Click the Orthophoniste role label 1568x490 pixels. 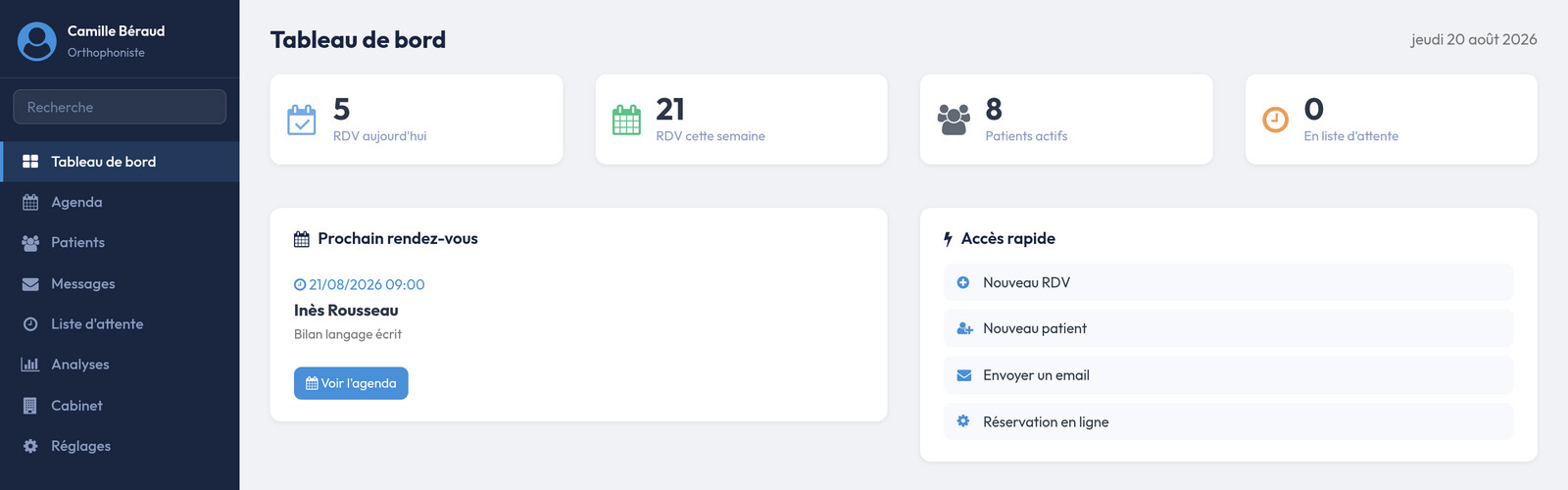pyautogui.click(x=106, y=53)
